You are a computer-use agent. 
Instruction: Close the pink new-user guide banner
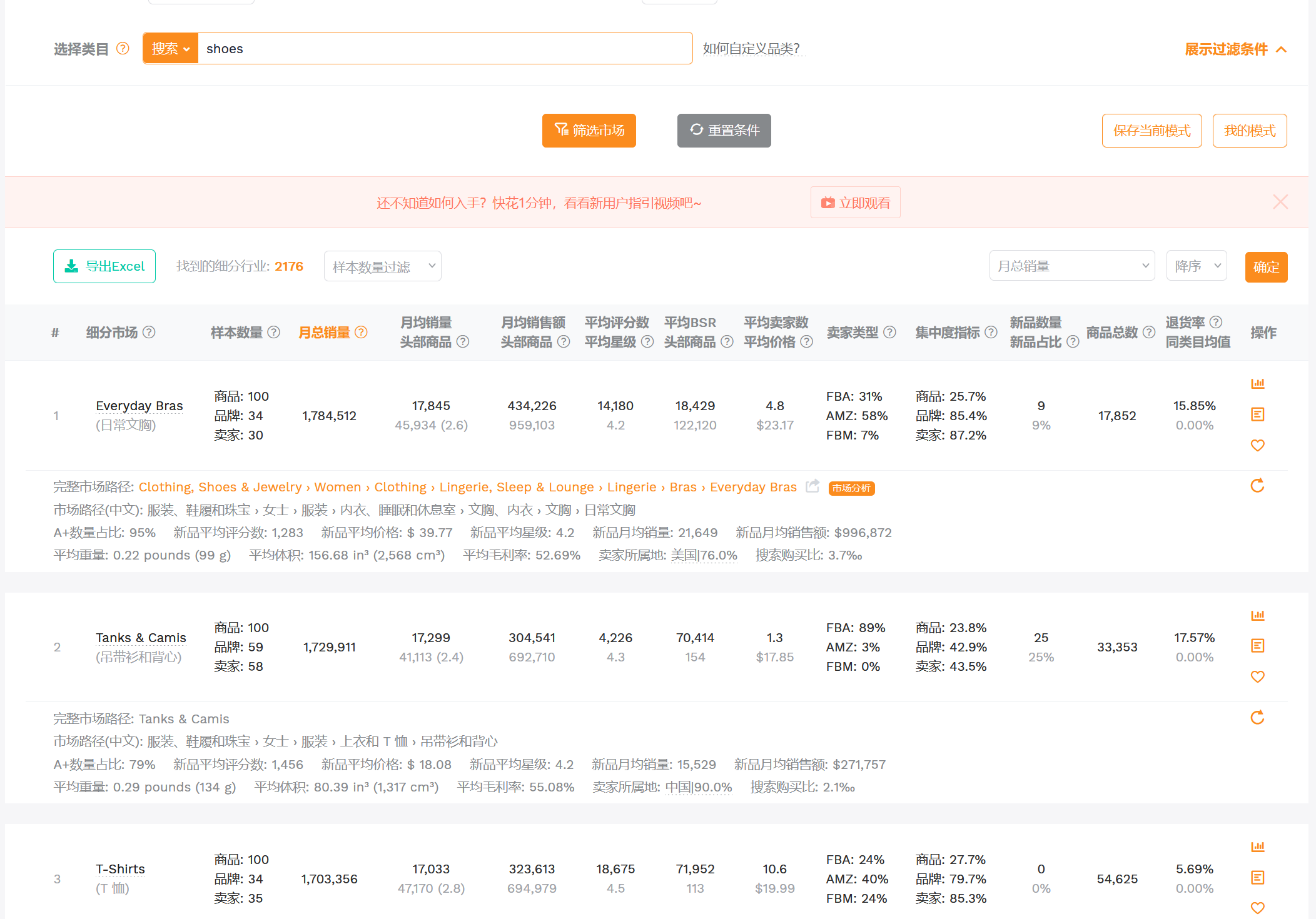tap(1280, 202)
